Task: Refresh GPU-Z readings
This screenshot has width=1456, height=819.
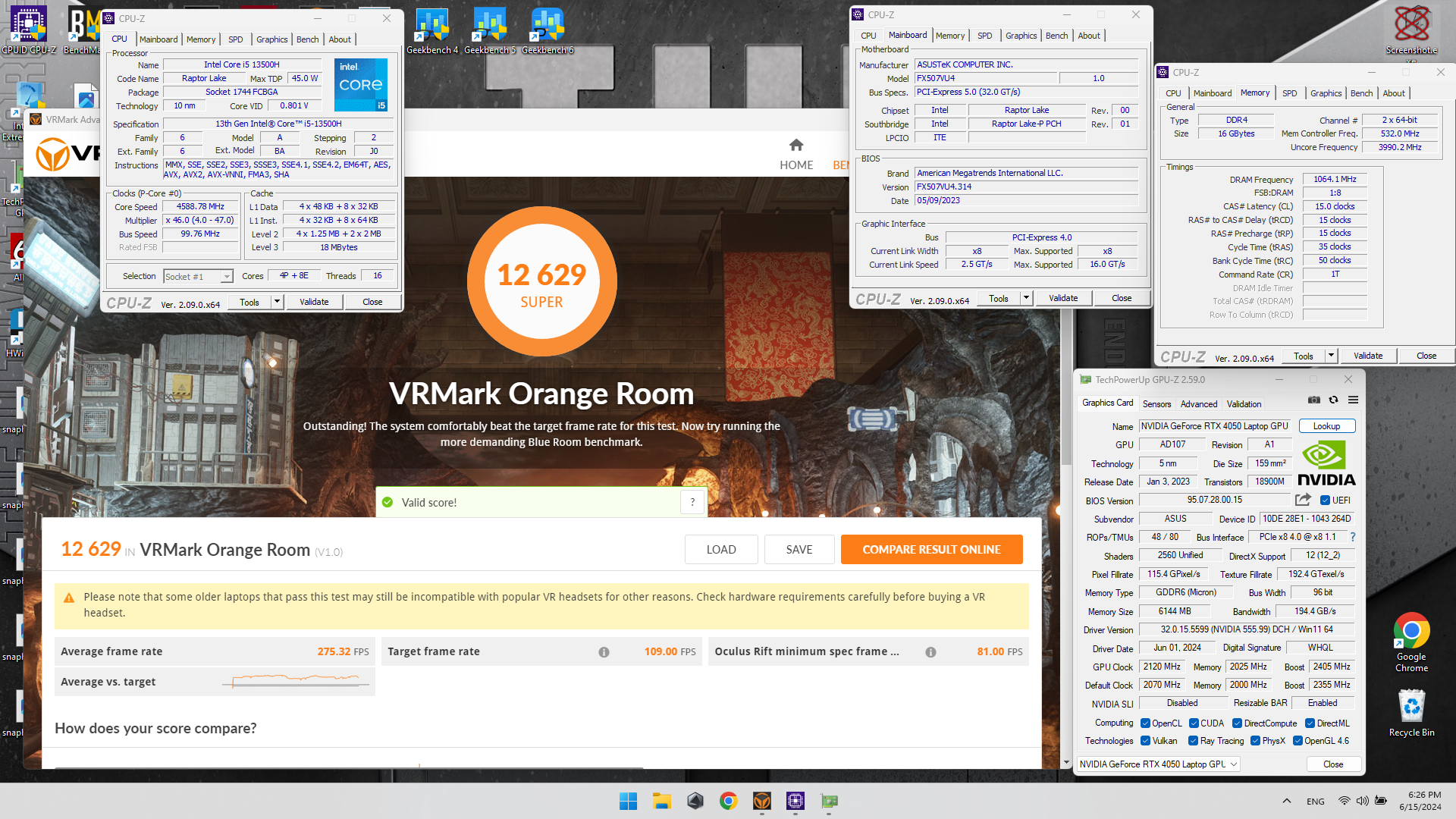Action: [x=1333, y=400]
